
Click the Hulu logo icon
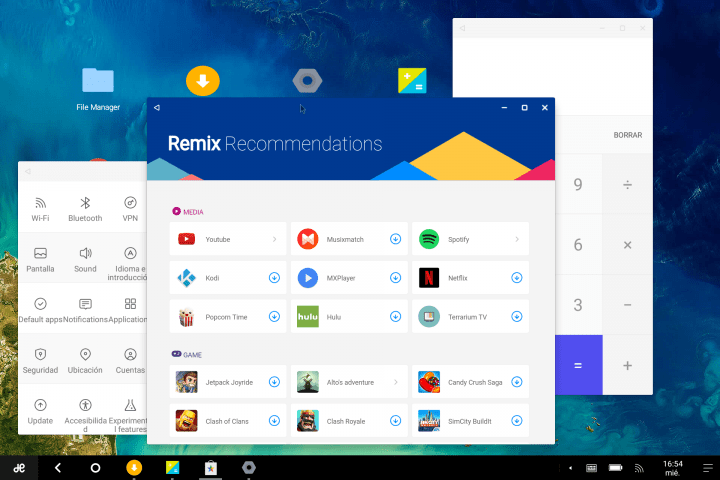pyautogui.click(x=308, y=316)
